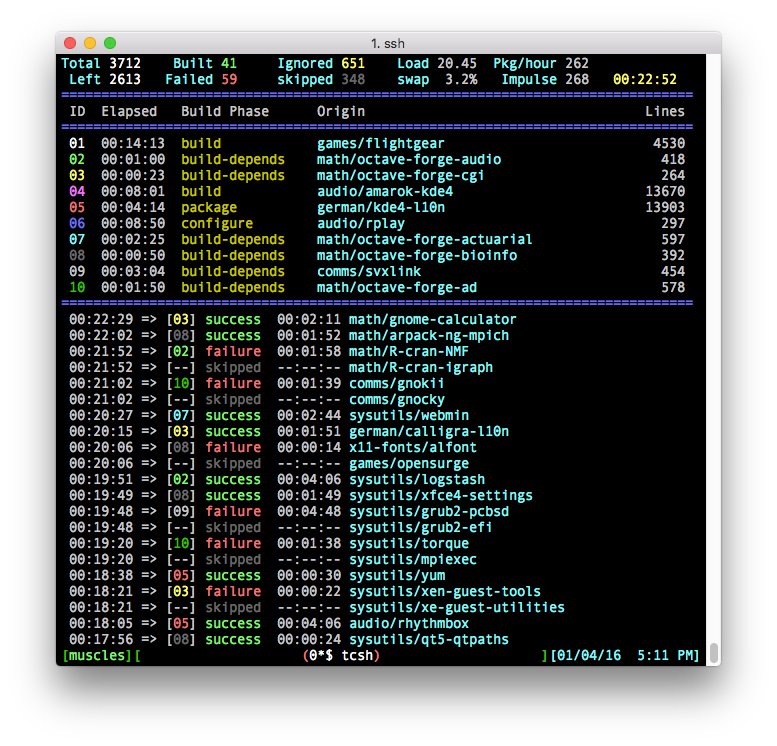Click the 'Build Phase' column header
The height and width of the screenshot is (746, 777).
[225, 111]
